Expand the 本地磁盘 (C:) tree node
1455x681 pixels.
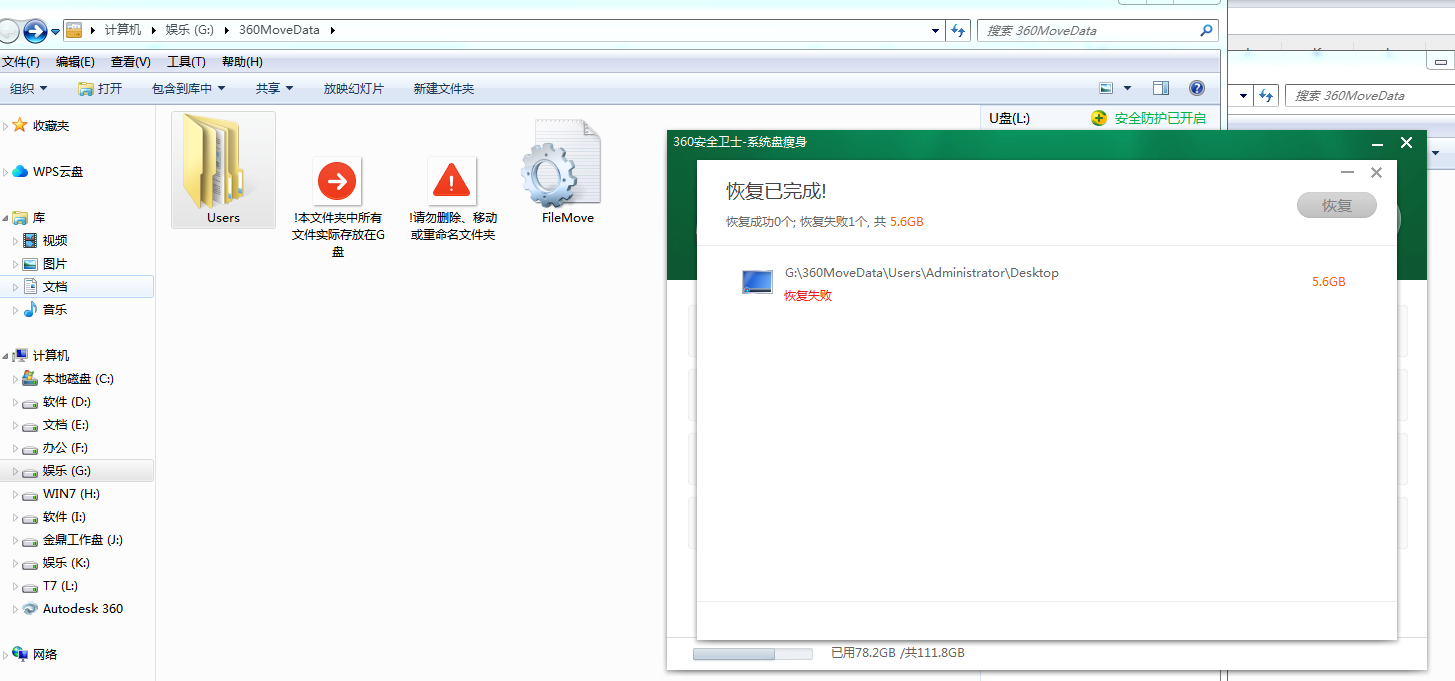(x=15, y=379)
